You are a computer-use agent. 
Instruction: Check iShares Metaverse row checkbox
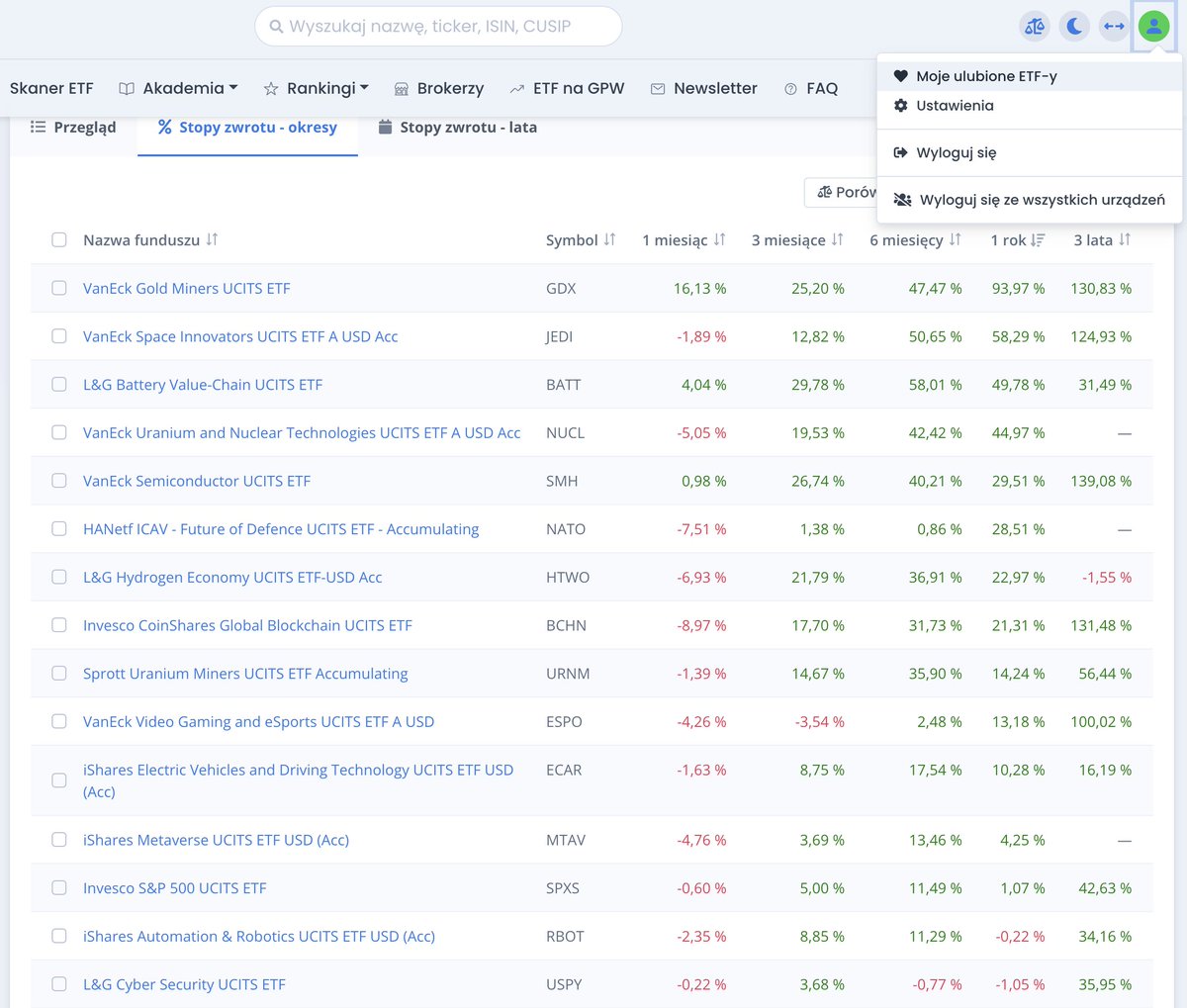coord(59,840)
